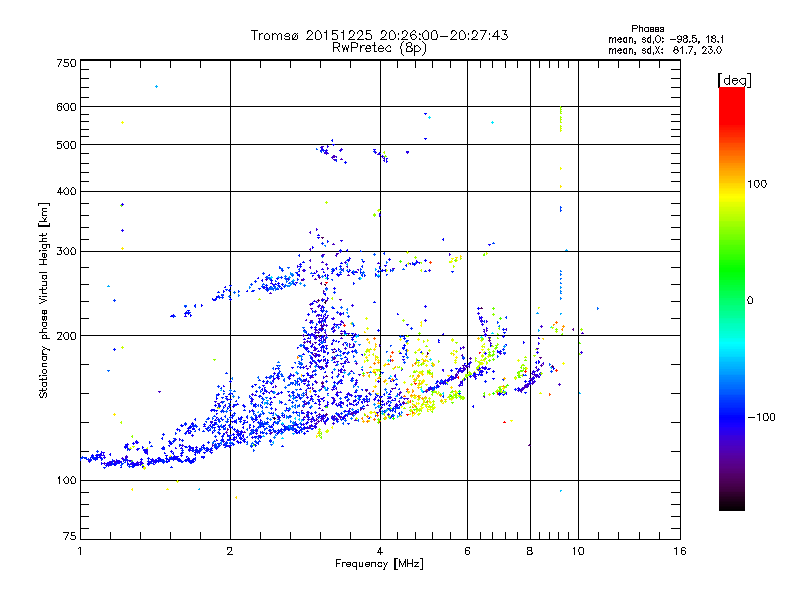Viewport: 800px width, 600px height.
Task: Click the x-axis label '1'
Action: pos(80,551)
